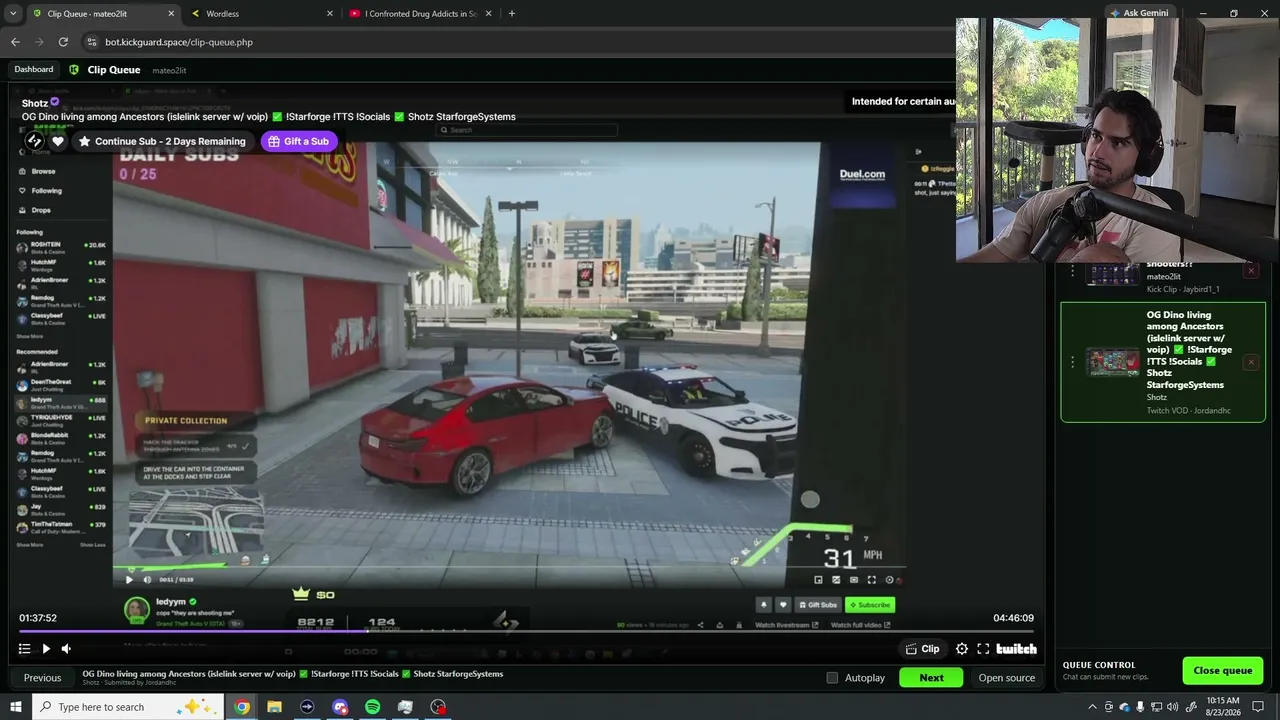Switch to I Confronted Drug Addicts tab
Image resolution: width=1280 pixels, height=720 pixels.
tap(421, 14)
